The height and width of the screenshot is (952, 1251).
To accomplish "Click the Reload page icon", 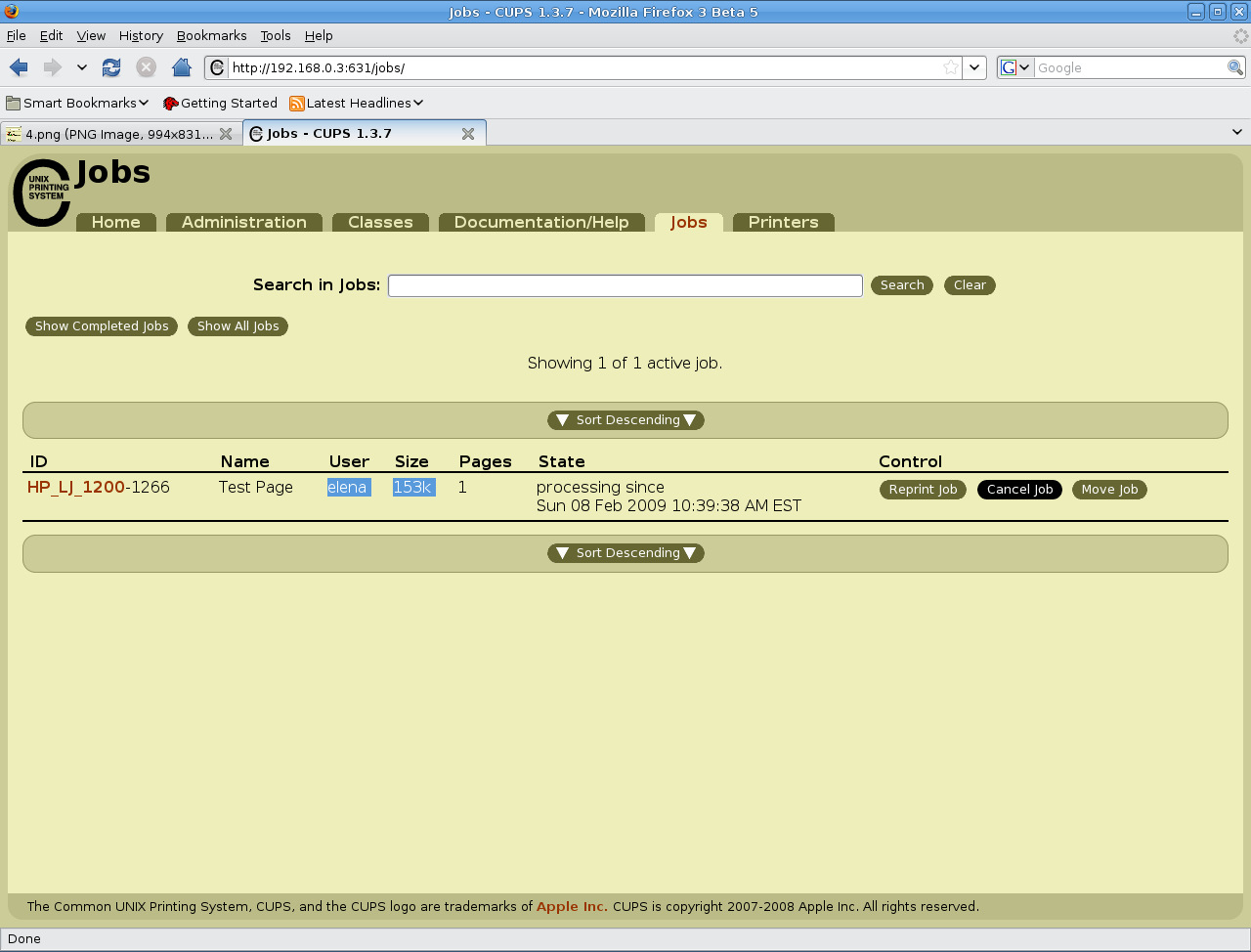I will [111, 67].
